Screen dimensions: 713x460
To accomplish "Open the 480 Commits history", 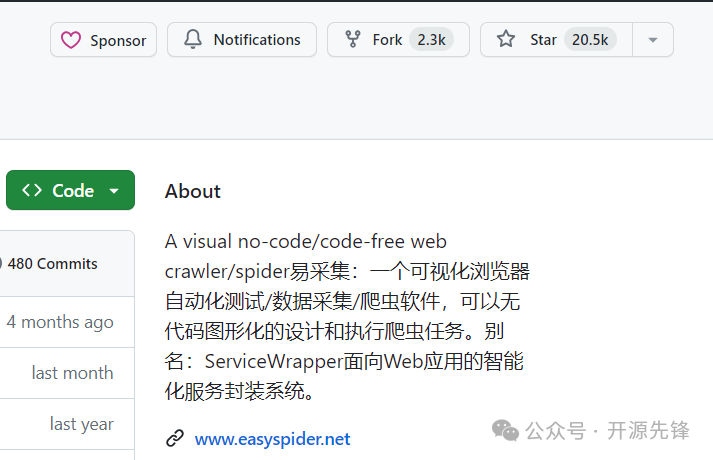I will coord(50,264).
